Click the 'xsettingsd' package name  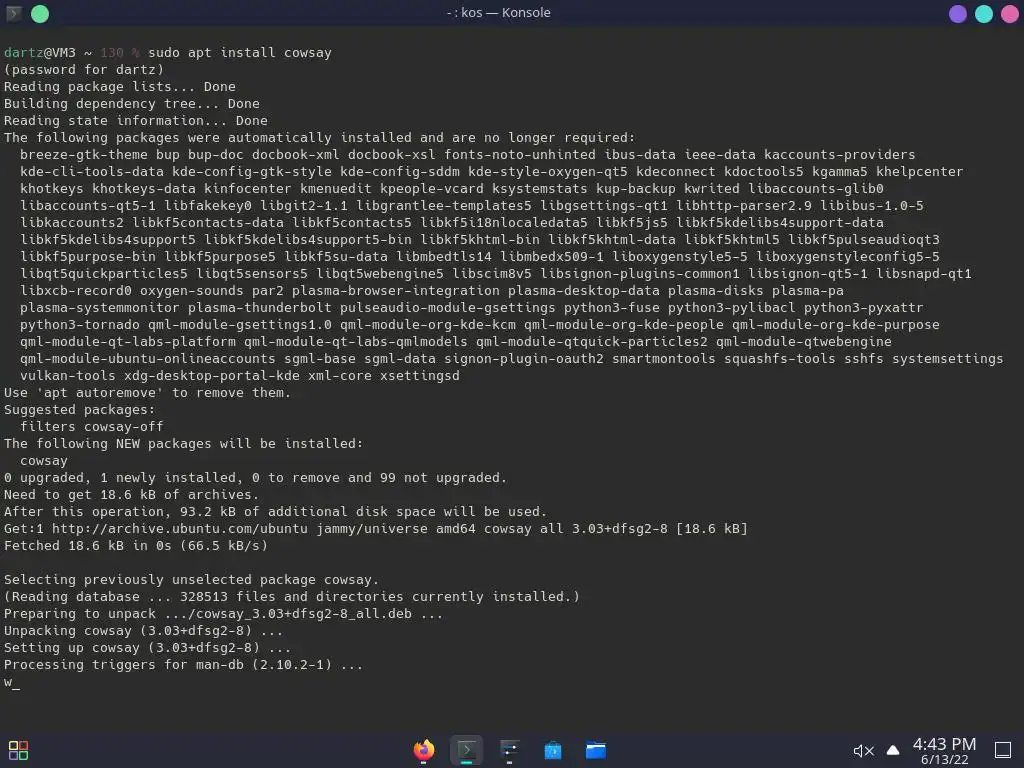coord(420,375)
